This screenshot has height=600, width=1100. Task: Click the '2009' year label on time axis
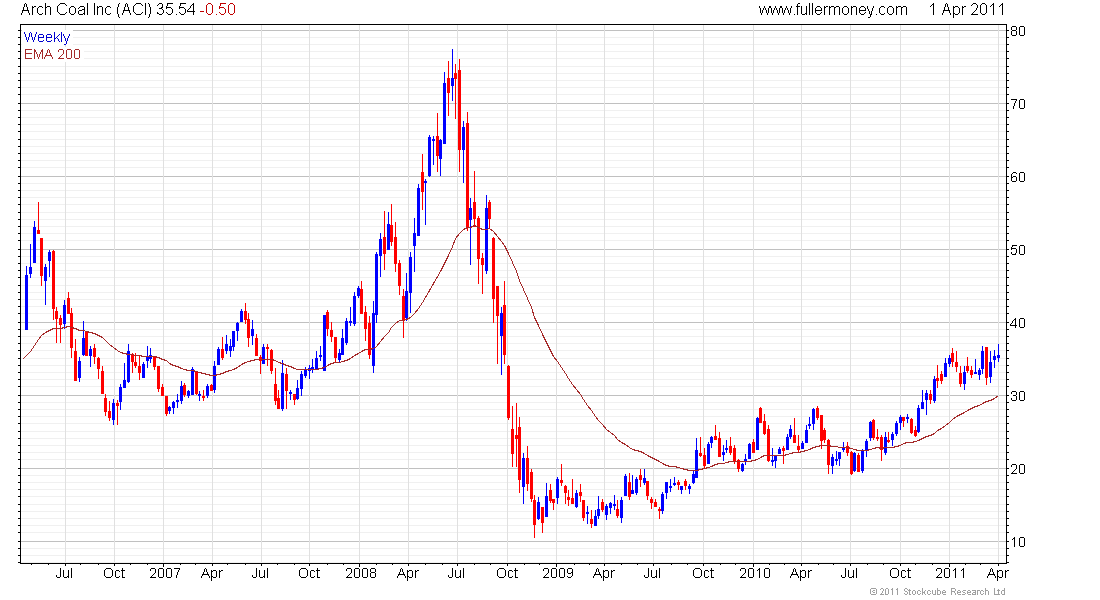[x=558, y=573]
